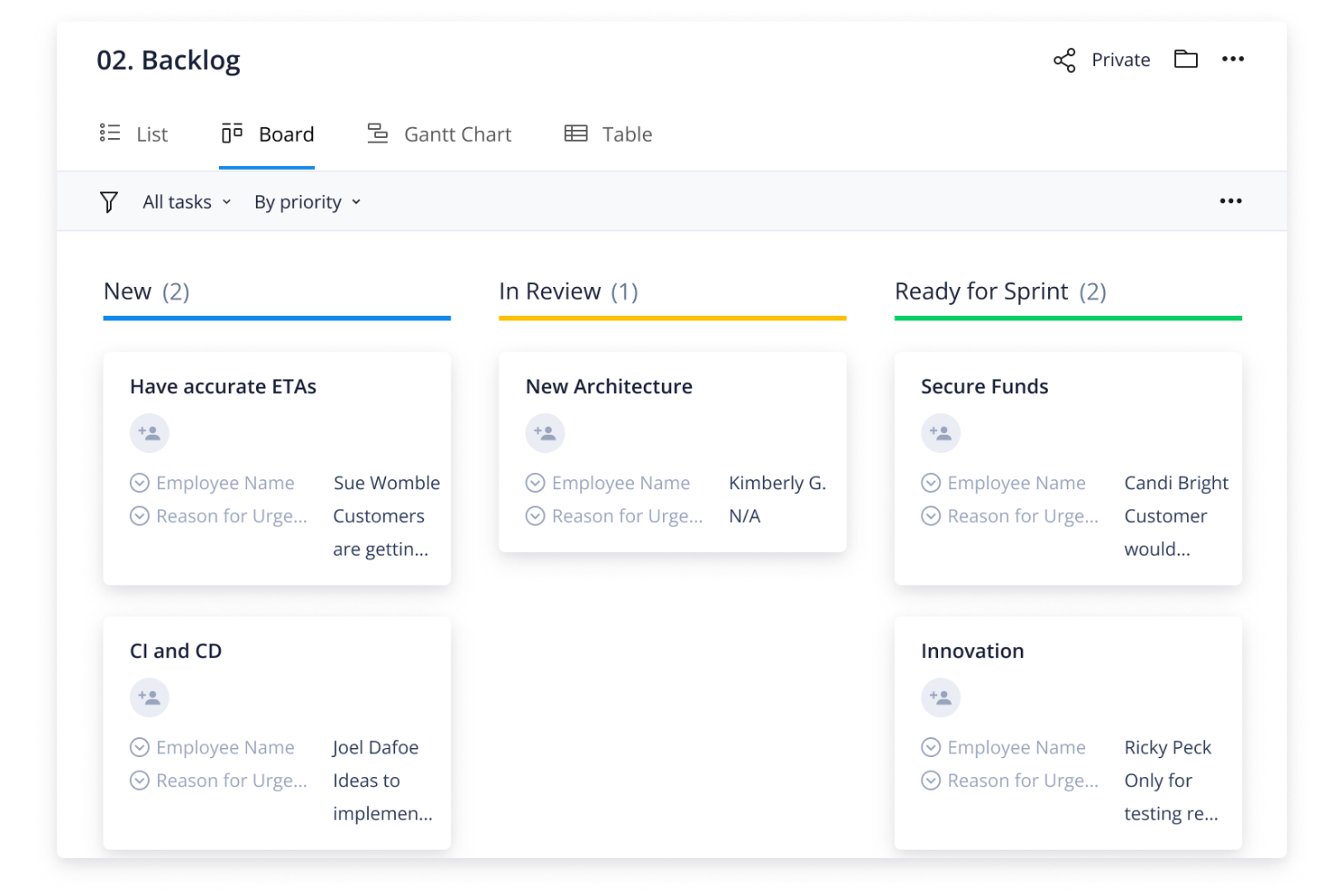Click the Candi Bright employee value
Screen dimensions: 1344x896
pyautogui.click(x=1176, y=483)
